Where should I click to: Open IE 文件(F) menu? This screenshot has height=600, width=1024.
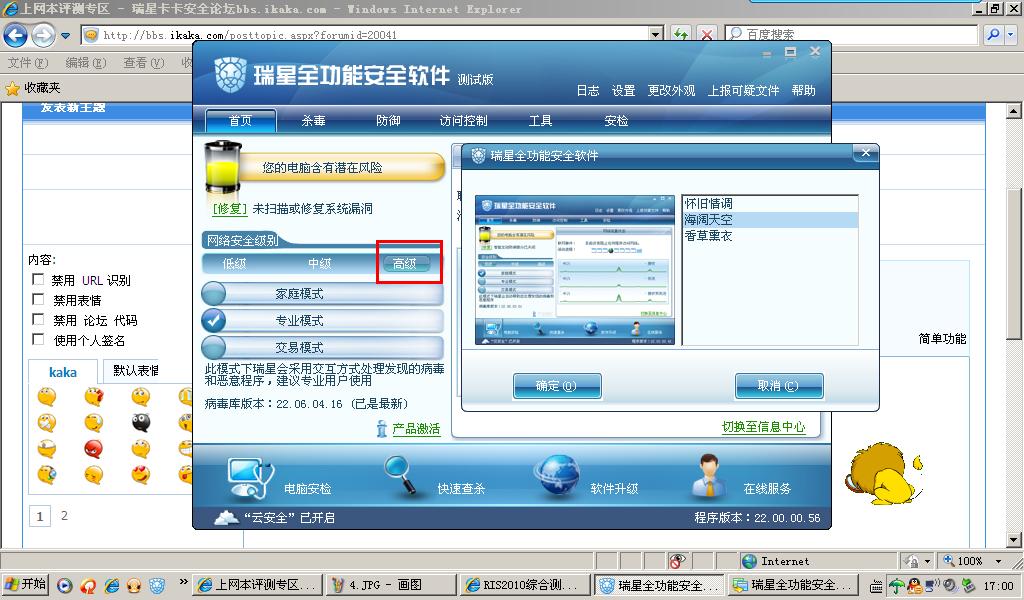click(28, 63)
